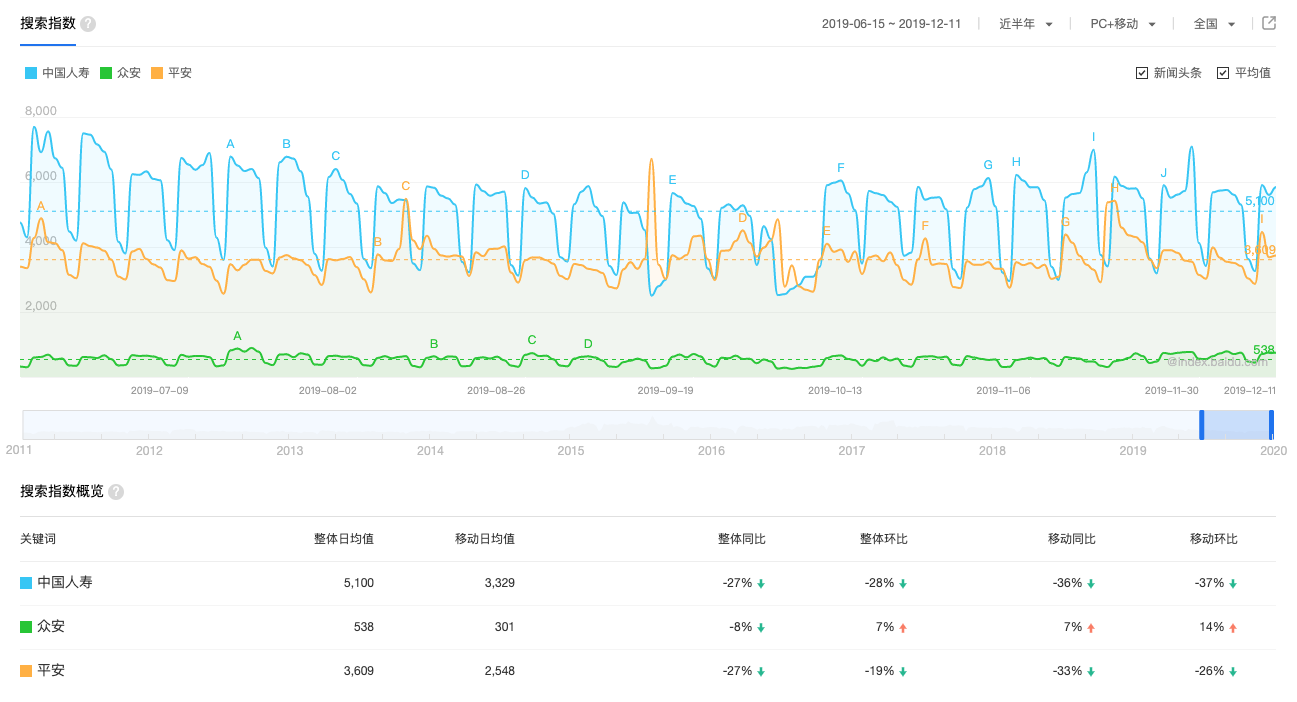The height and width of the screenshot is (702, 1297).
Task: Click the 整体同比 column header
Action: pos(742,539)
